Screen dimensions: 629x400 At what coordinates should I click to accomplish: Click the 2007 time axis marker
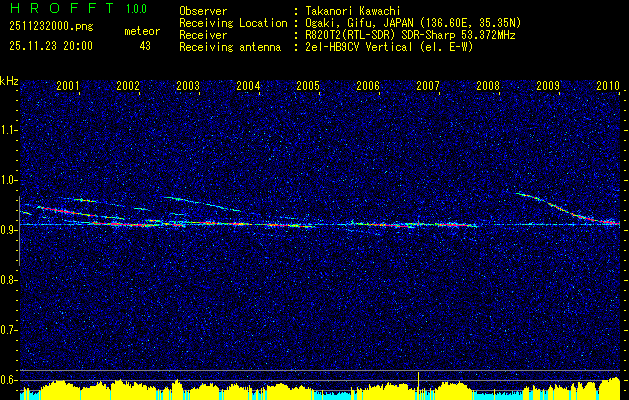pyautogui.click(x=428, y=85)
